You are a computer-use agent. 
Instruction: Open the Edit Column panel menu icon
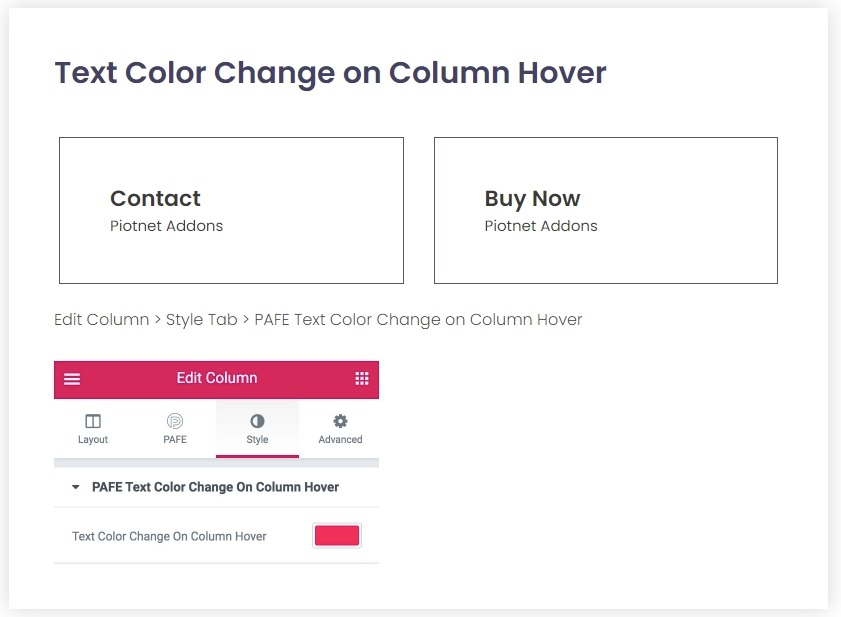click(x=71, y=379)
